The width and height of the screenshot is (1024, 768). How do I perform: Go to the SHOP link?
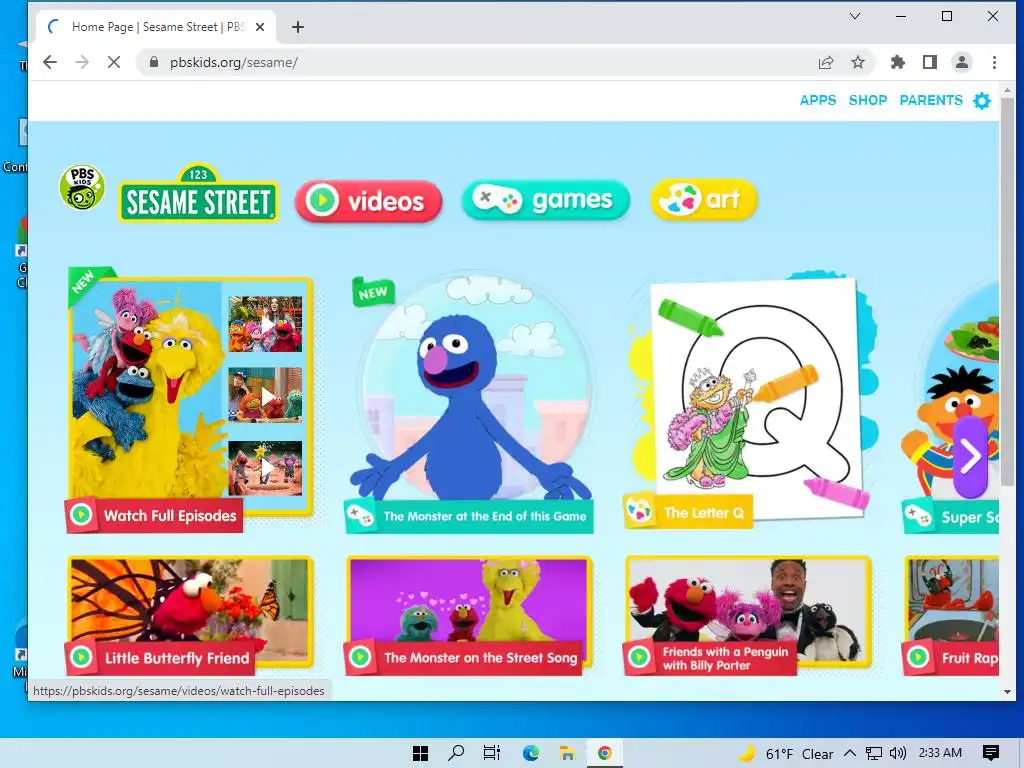tap(868, 100)
